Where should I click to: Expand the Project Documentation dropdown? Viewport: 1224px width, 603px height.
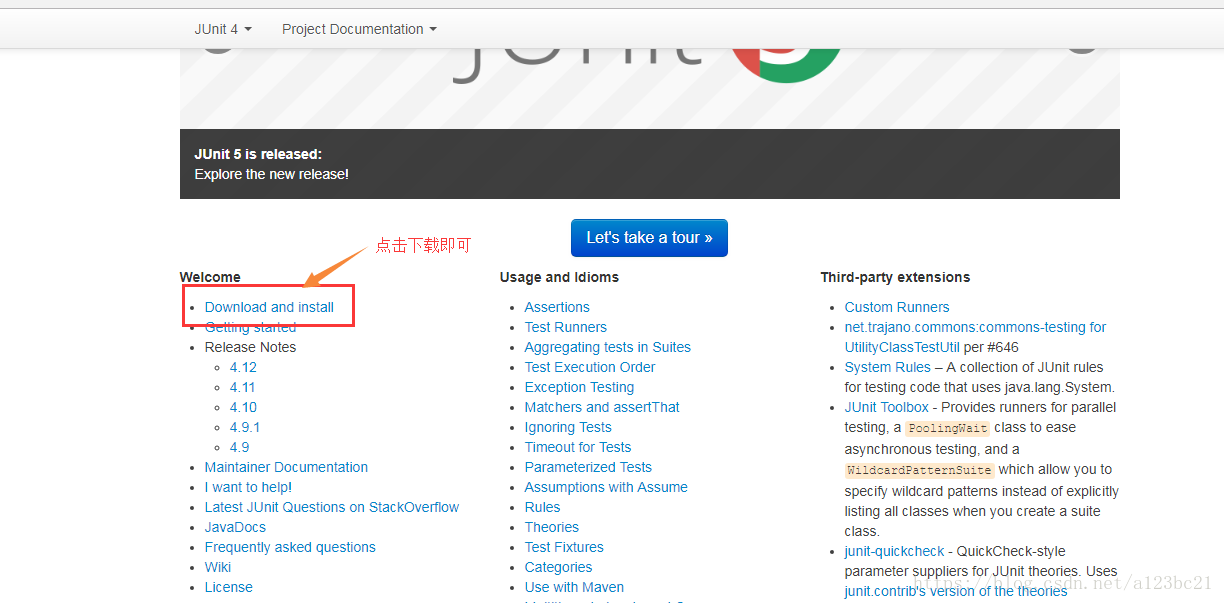[x=359, y=29]
